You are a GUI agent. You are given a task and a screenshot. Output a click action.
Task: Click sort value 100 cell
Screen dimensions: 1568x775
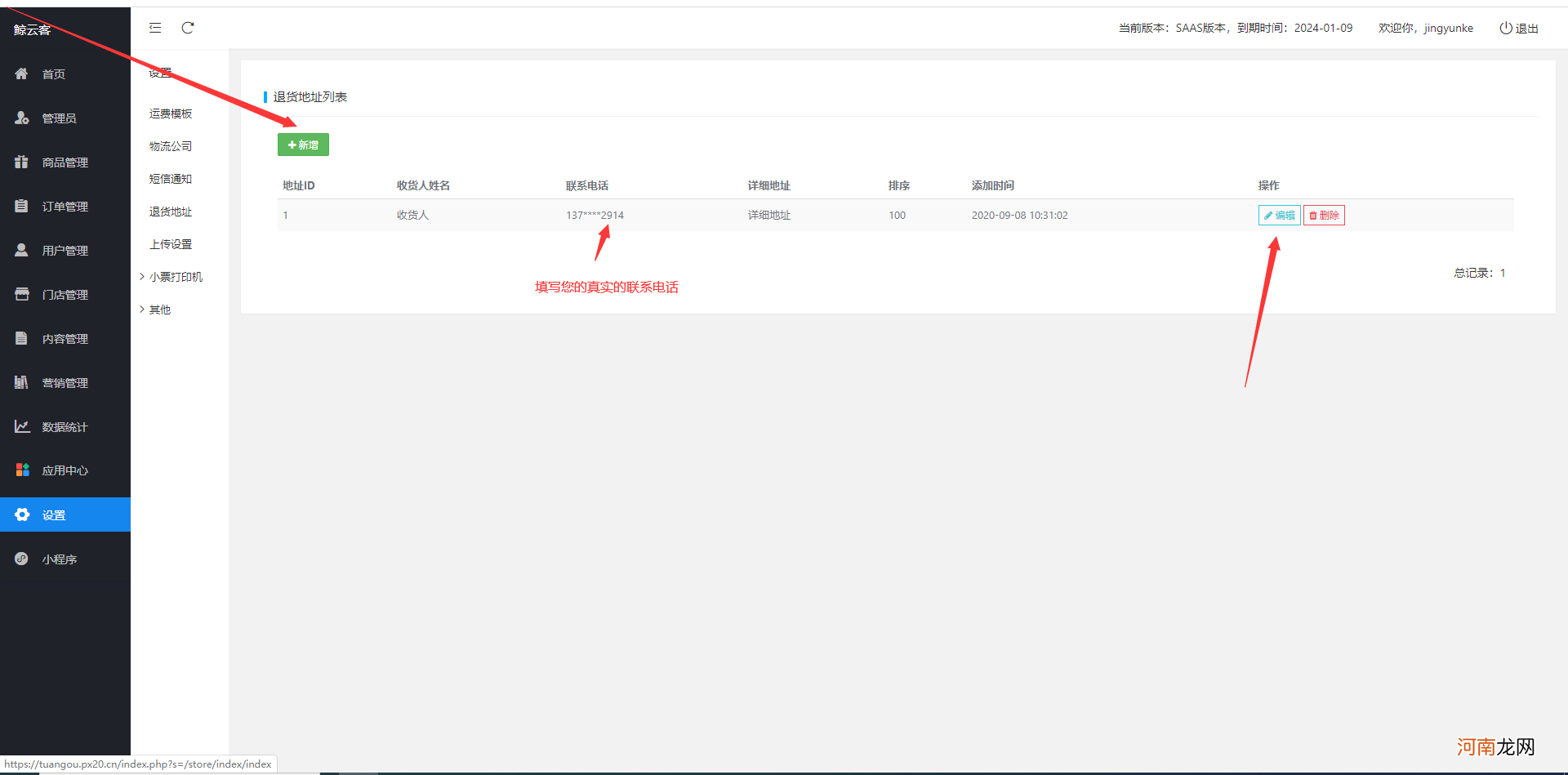click(x=897, y=216)
